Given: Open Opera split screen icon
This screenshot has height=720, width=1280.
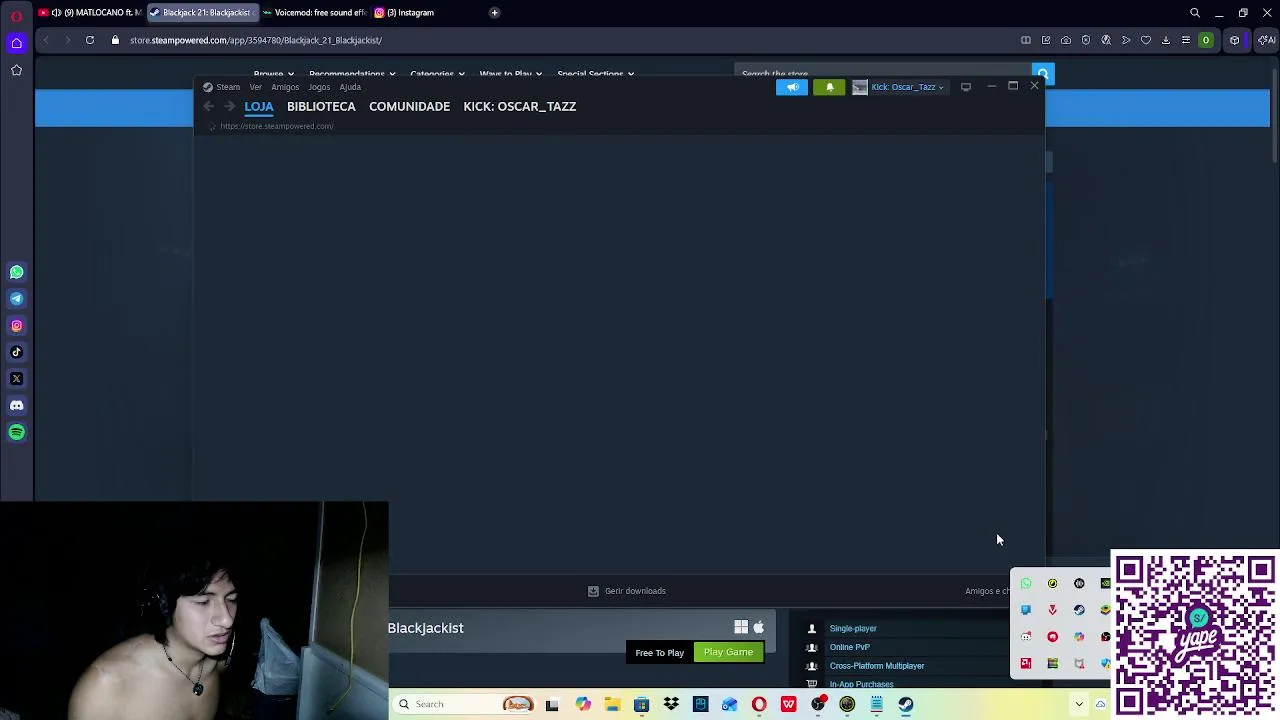Looking at the screenshot, I should [1025, 40].
